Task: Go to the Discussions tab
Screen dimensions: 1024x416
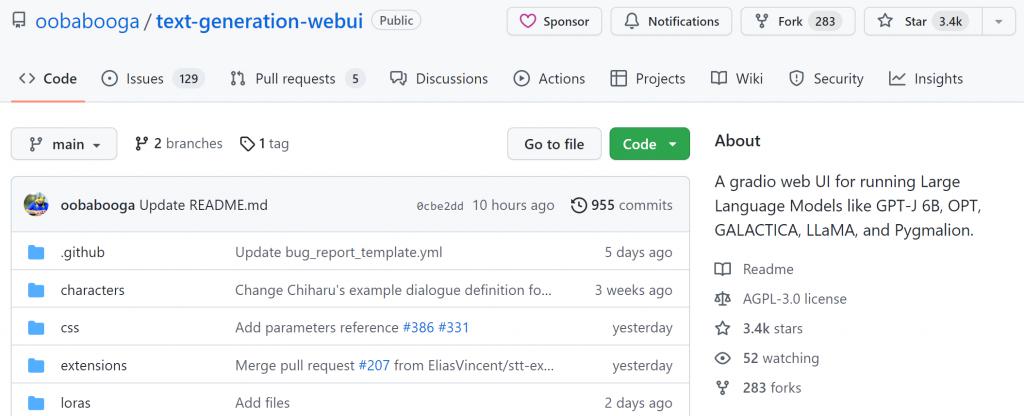Action: (x=439, y=79)
